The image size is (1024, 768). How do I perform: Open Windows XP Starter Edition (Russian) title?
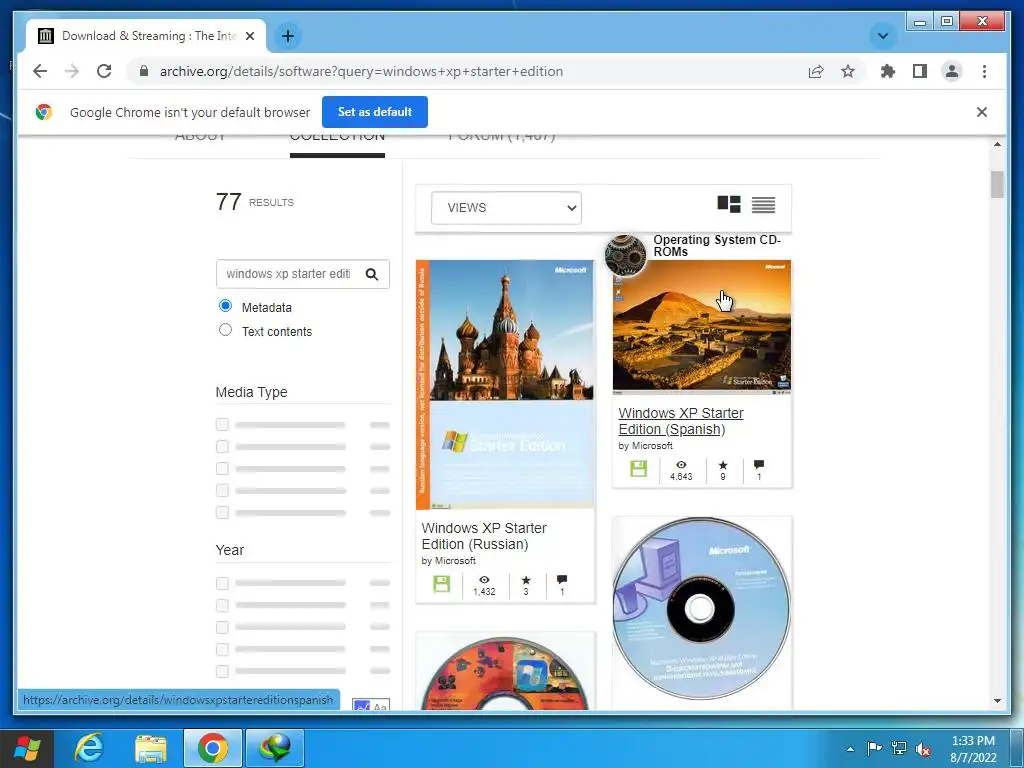coord(484,536)
